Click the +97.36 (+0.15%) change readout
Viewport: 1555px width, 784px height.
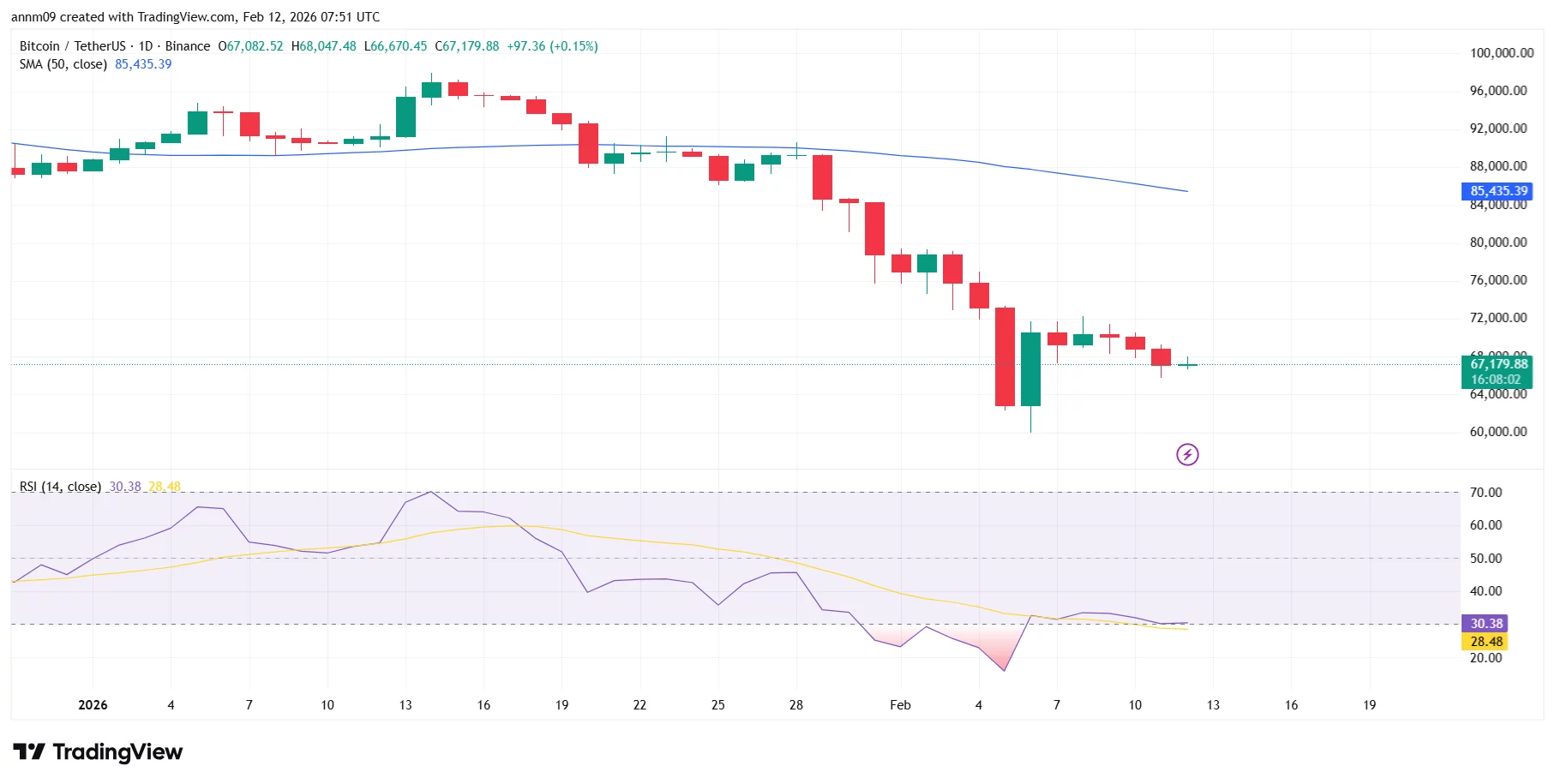pyautogui.click(x=554, y=46)
